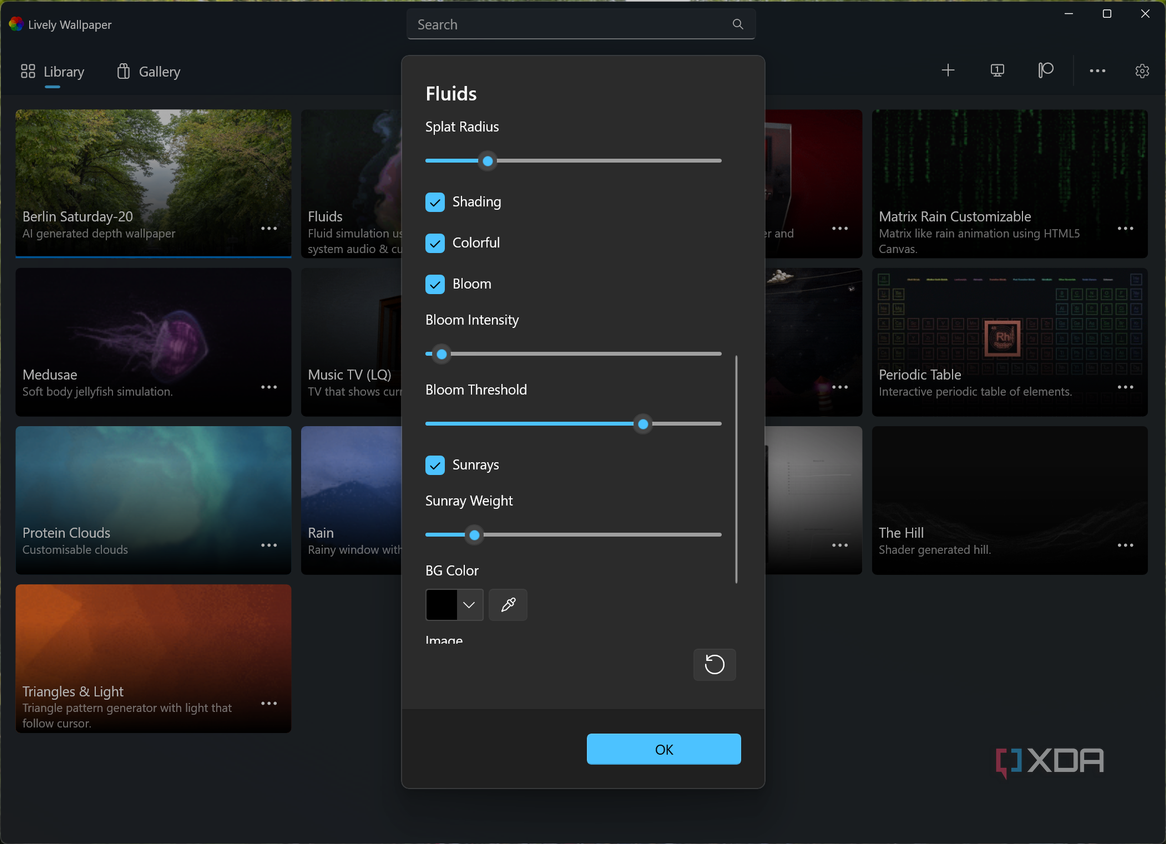Click the Shading label text
The height and width of the screenshot is (844, 1166).
477,202
